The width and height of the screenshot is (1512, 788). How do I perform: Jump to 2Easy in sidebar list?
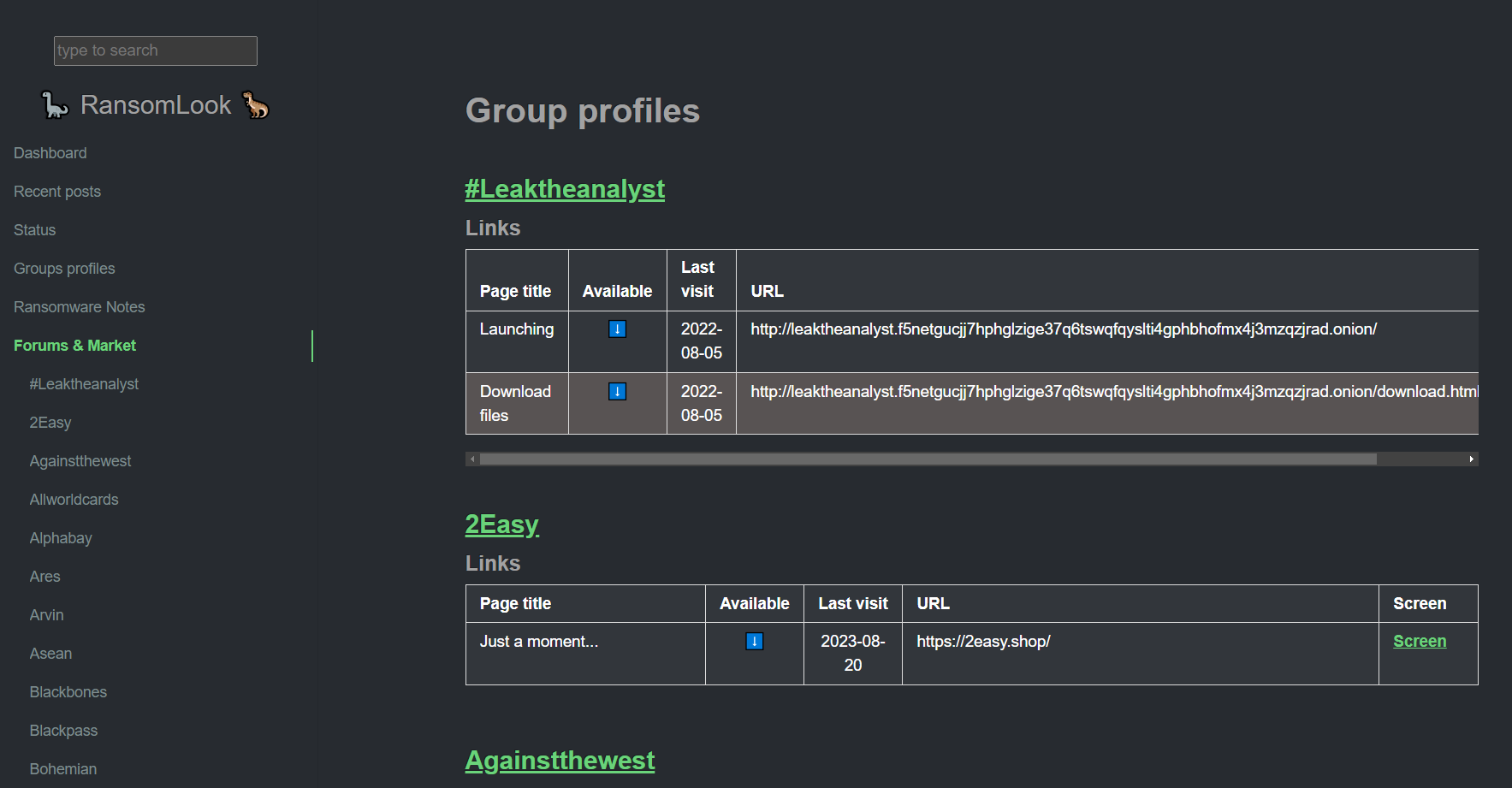coord(50,423)
